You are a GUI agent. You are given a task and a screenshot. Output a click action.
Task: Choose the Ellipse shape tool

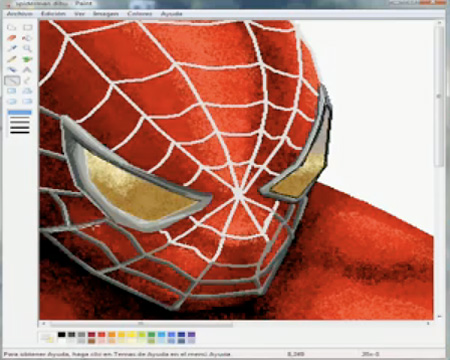12,101
